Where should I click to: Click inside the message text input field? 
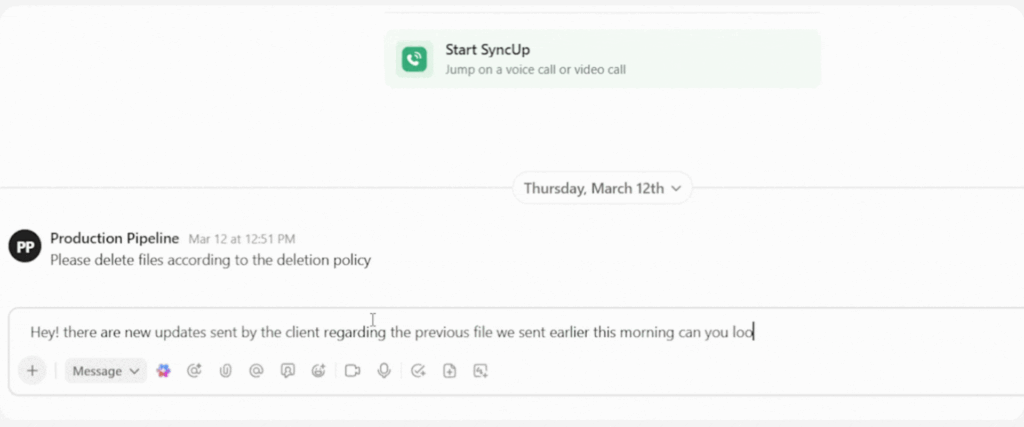point(500,332)
